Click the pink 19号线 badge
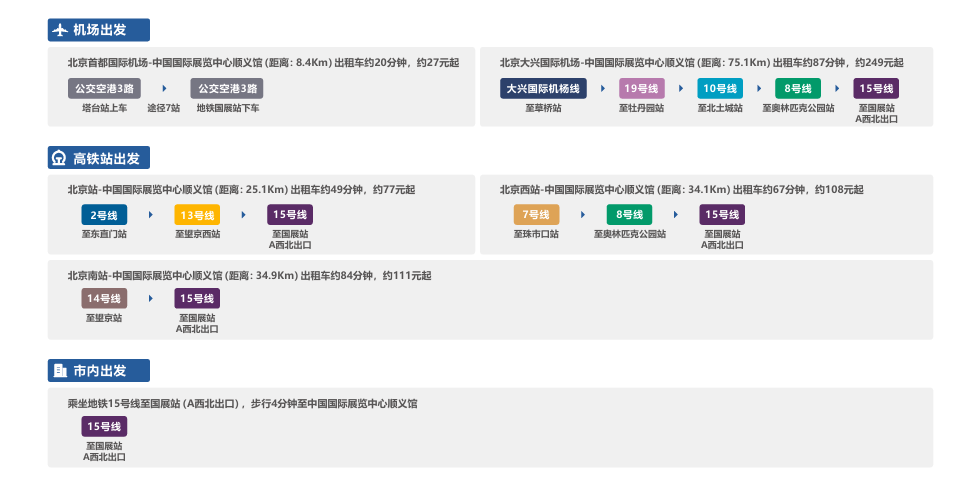 tap(642, 89)
